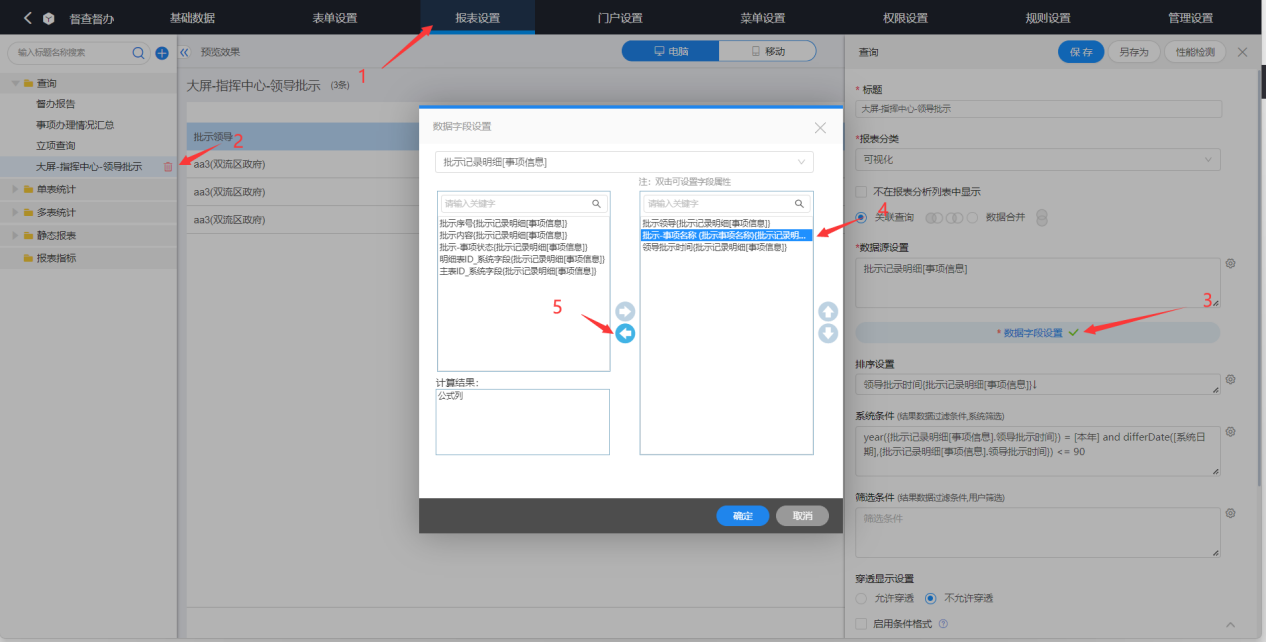The height and width of the screenshot is (642, 1266).
Task: Open settings gear for 筛选条件
Action: [x=1231, y=513]
